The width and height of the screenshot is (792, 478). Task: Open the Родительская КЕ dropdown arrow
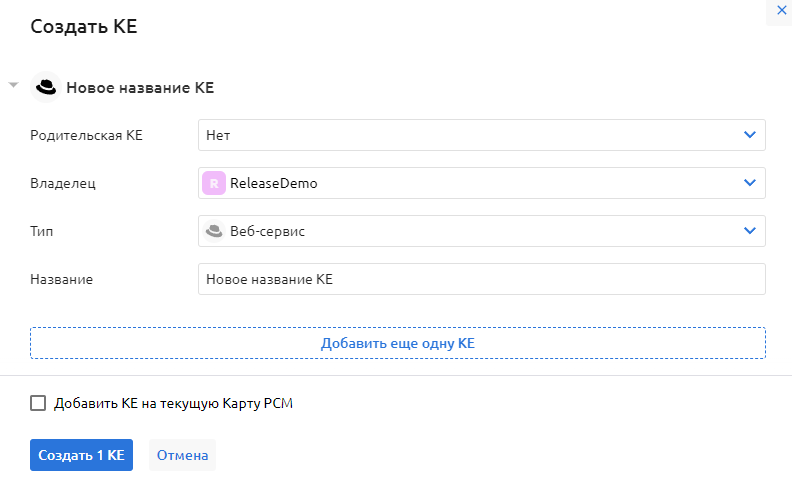click(749, 135)
